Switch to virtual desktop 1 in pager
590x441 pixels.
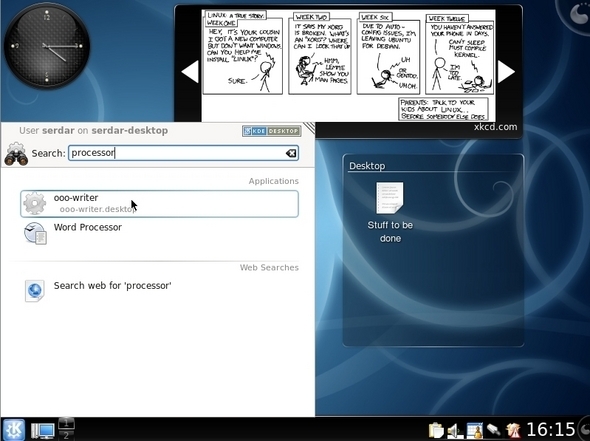66,423
